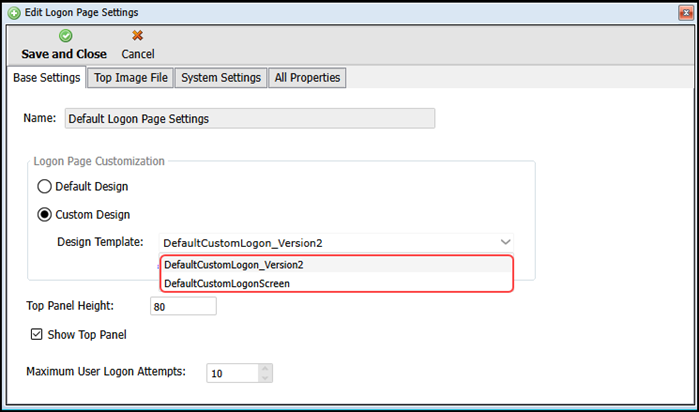Click the green plus icon in the title bar
699x412 pixels.
point(13,12)
